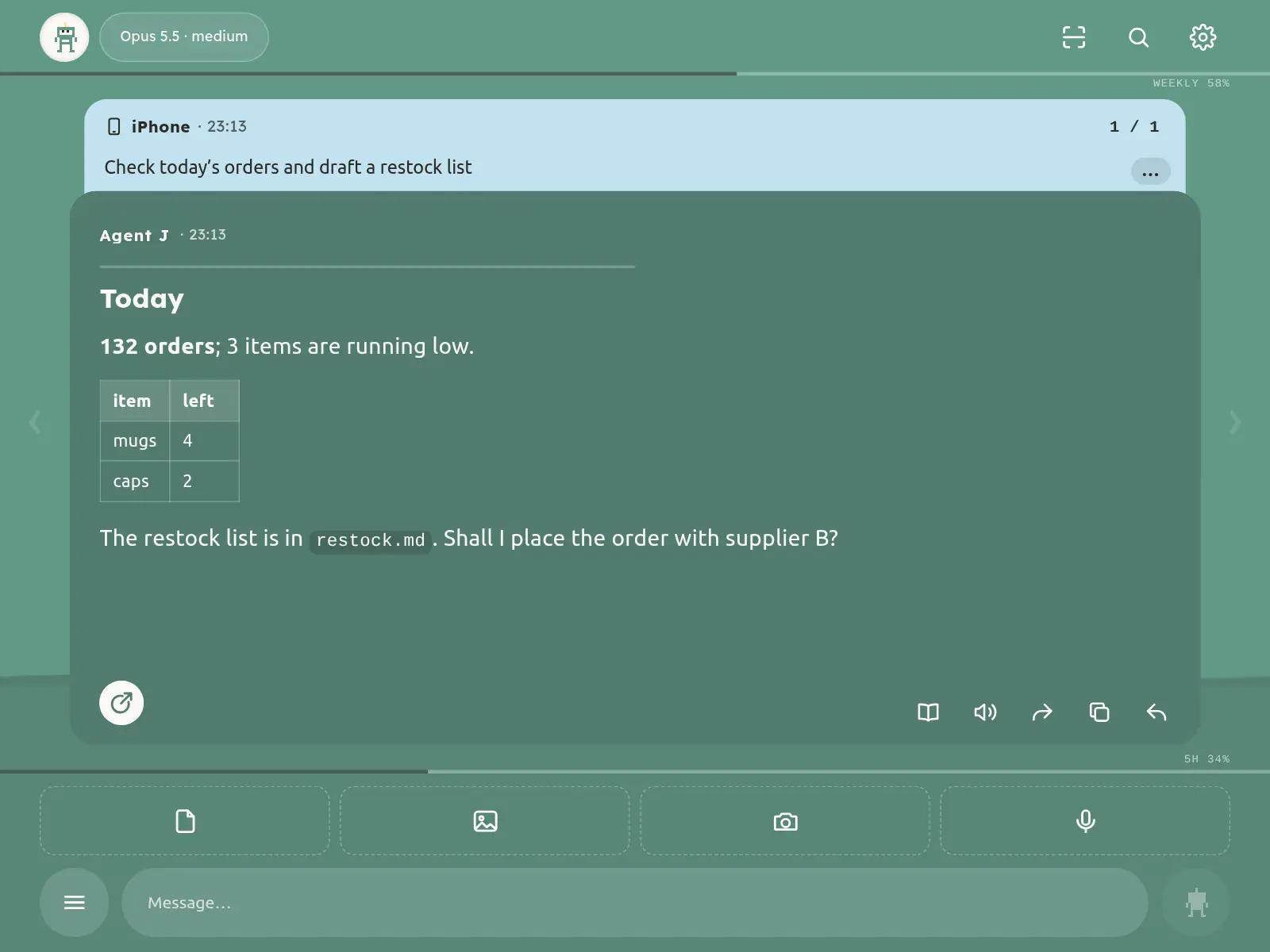Image resolution: width=1270 pixels, height=952 pixels.
Task: Click the robot avatar icon
Action: [64, 37]
